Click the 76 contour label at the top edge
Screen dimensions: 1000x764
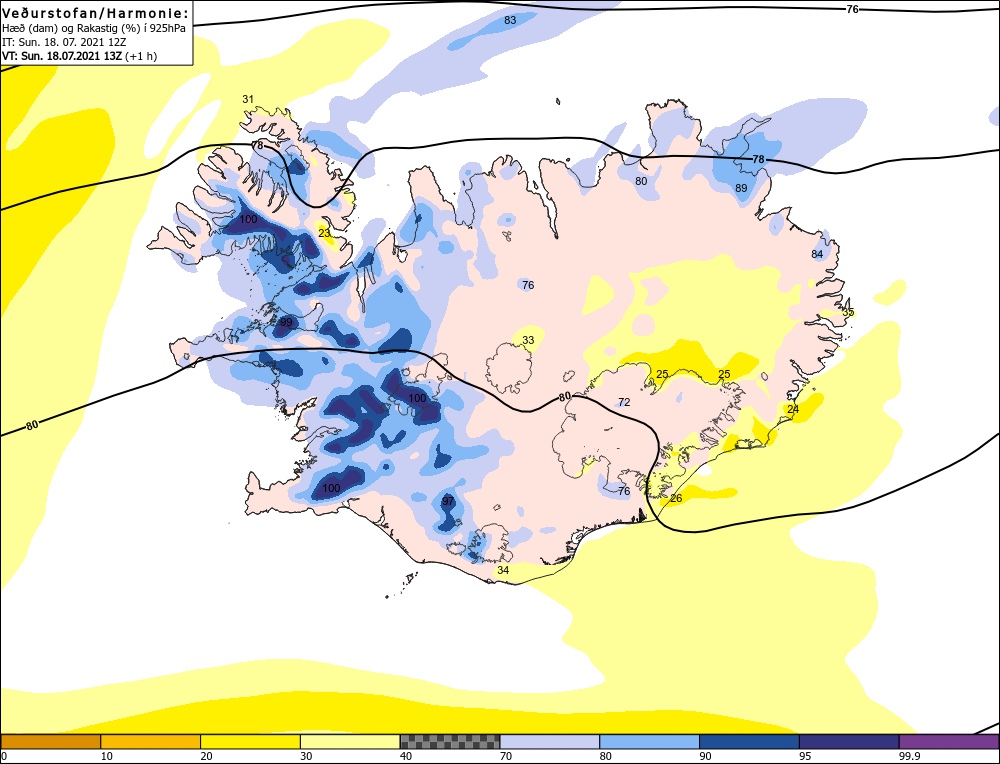pyautogui.click(x=853, y=9)
